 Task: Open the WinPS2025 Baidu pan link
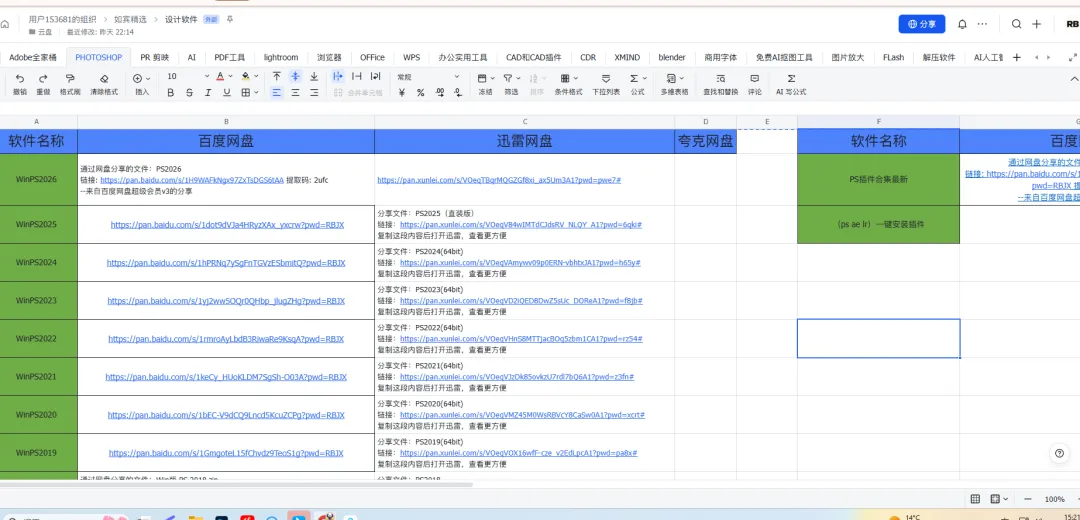[227, 225]
